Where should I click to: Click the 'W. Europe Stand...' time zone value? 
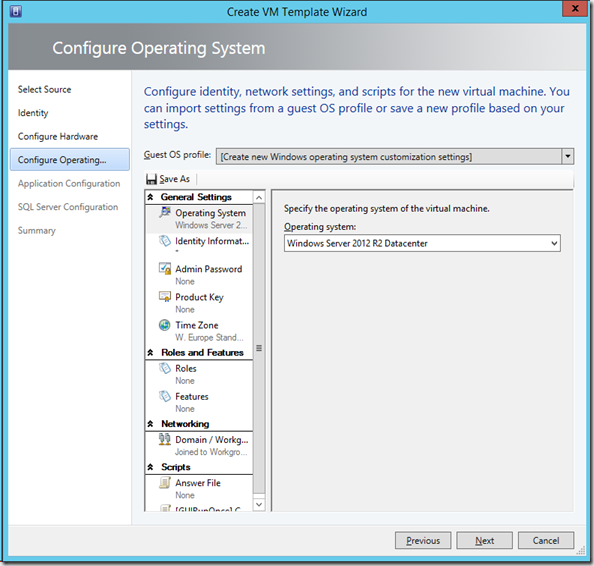[x=209, y=337]
